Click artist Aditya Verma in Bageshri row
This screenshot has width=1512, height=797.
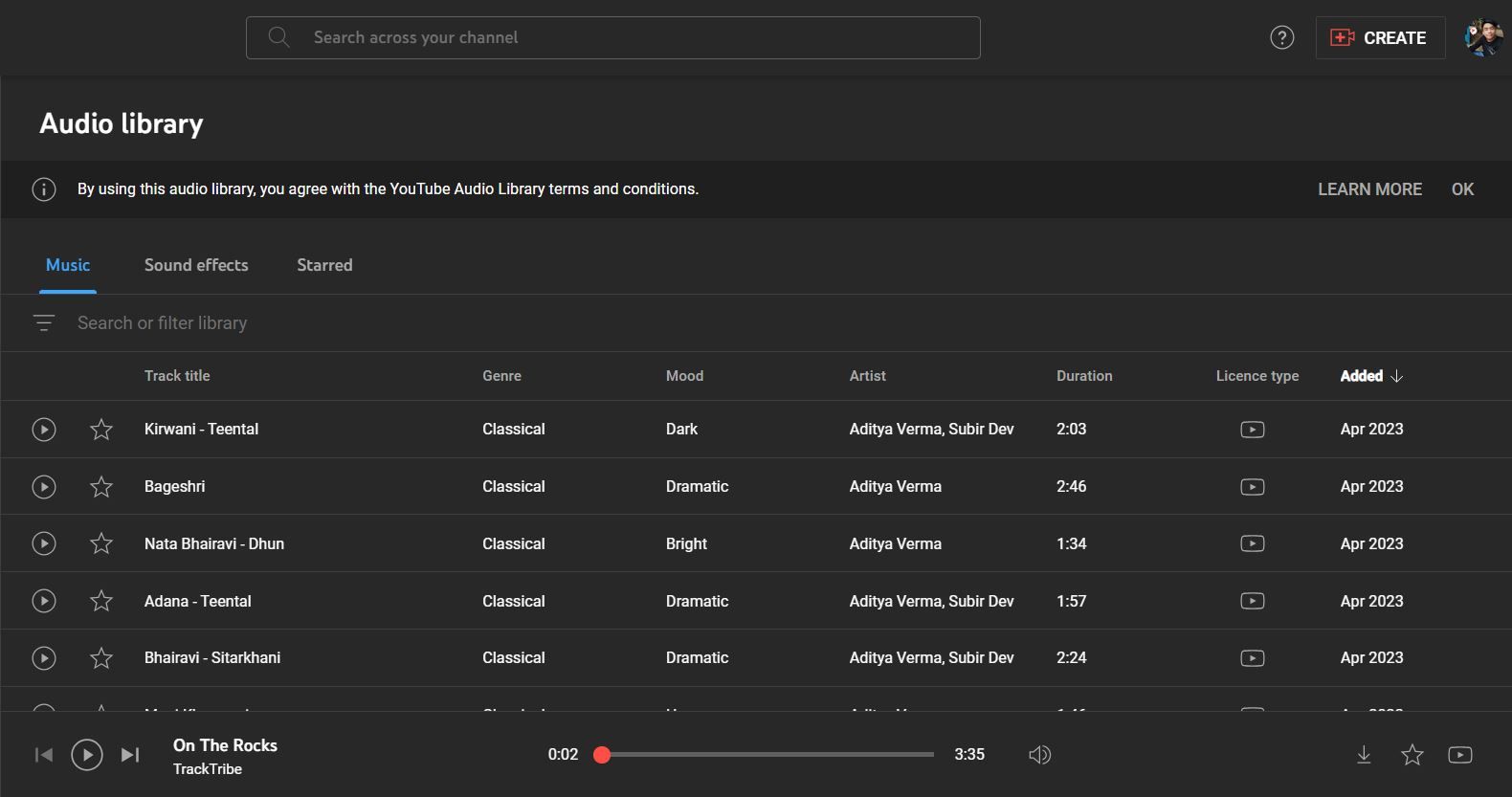(896, 487)
